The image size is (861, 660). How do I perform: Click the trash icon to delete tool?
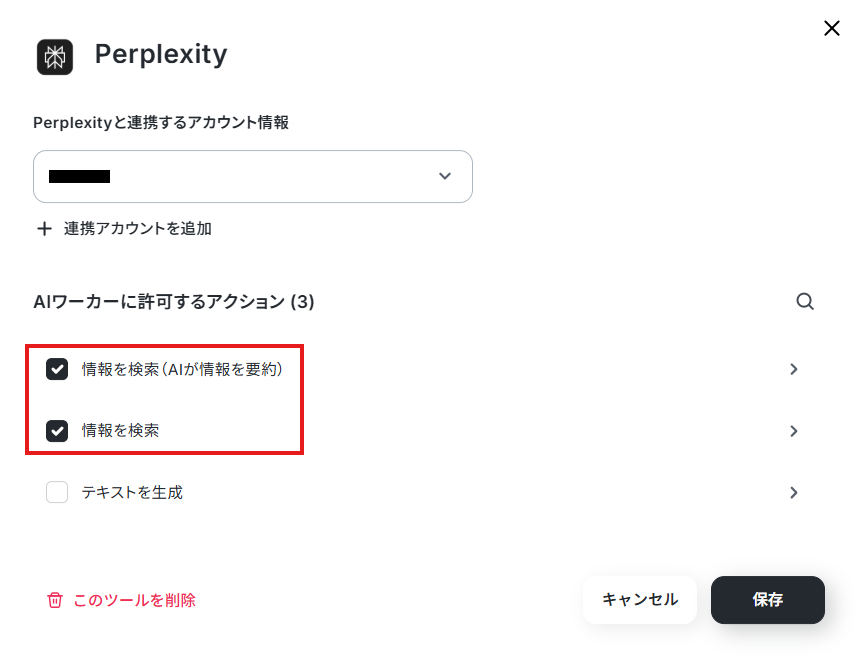click(x=55, y=600)
